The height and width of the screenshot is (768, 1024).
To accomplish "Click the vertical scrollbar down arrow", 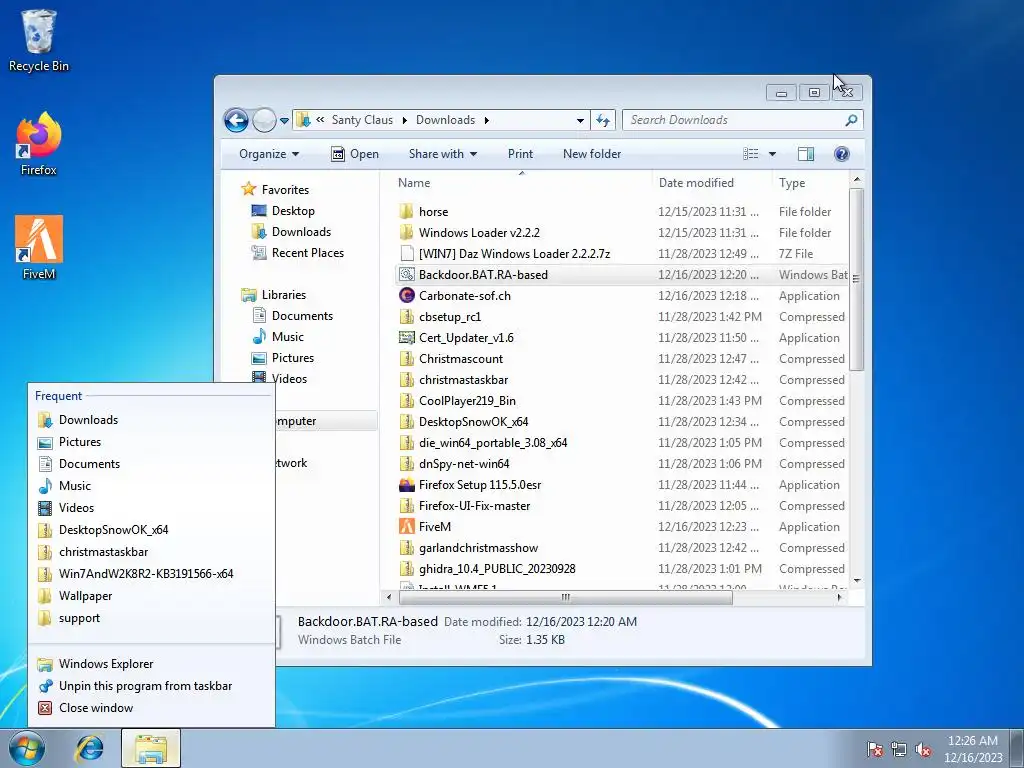I will [x=857, y=580].
